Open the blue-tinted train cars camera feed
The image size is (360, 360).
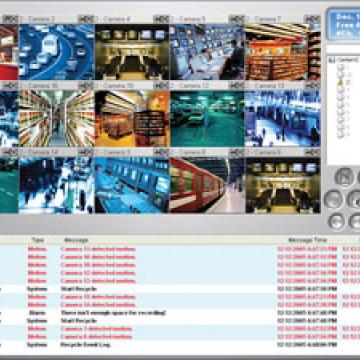coord(132,185)
